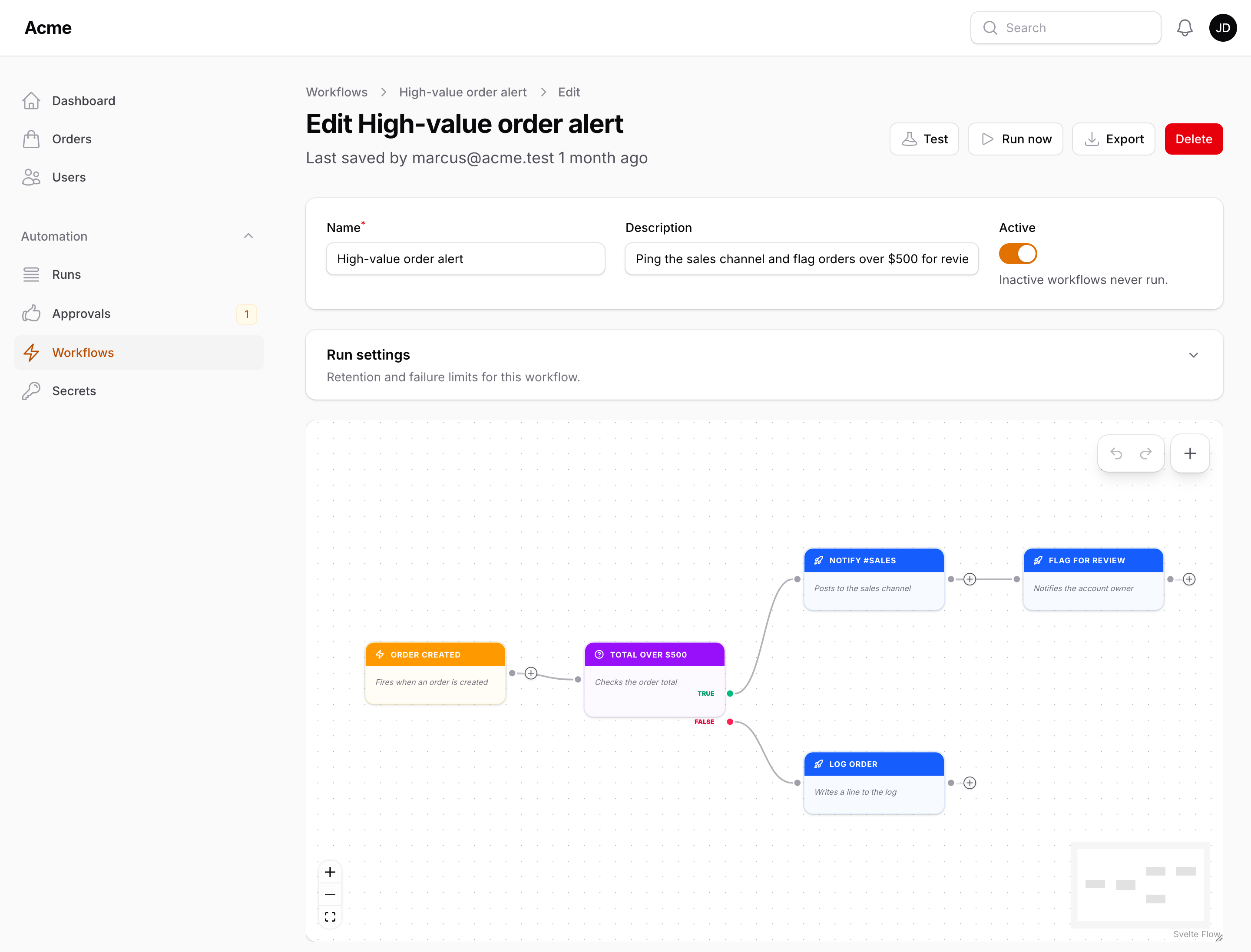Add step after Order Created node
1251x952 pixels.
pyautogui.click(x=530, y=673)
